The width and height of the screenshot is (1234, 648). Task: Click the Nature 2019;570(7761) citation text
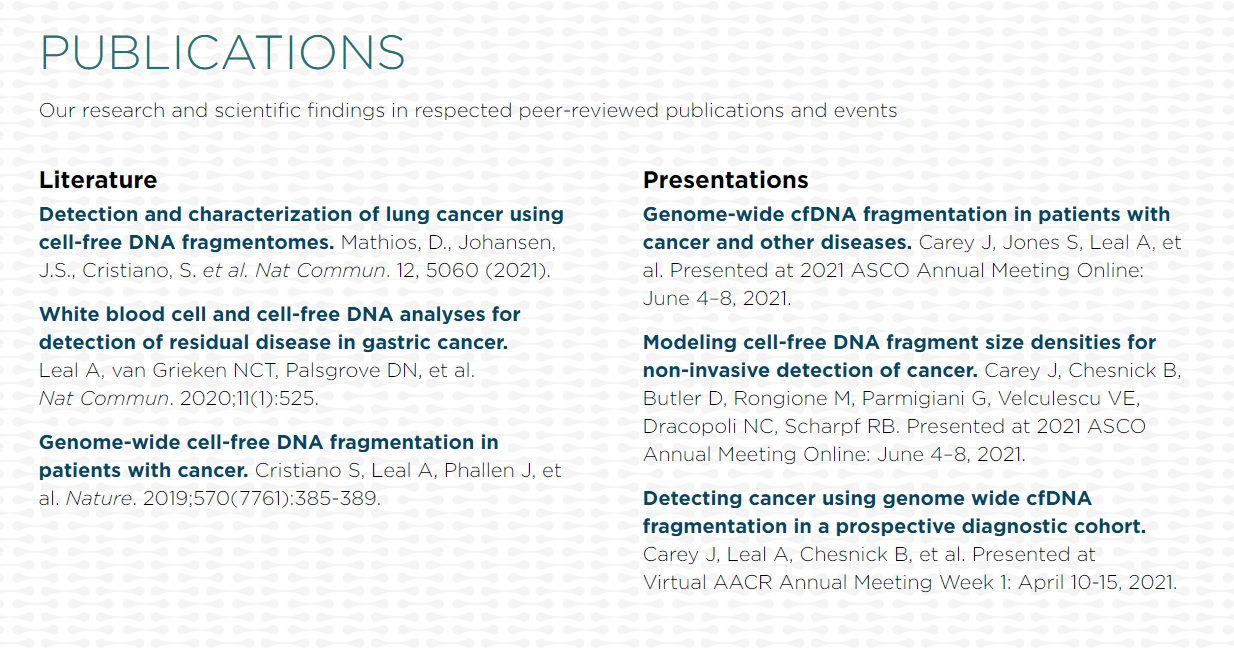(223, 498)
